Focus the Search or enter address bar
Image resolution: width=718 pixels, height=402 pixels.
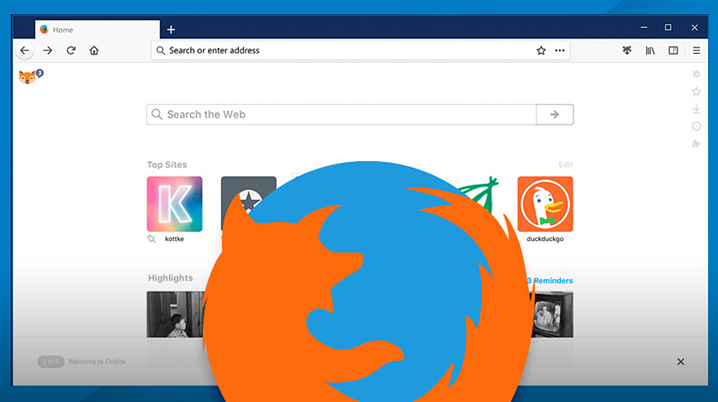(360, 50)
